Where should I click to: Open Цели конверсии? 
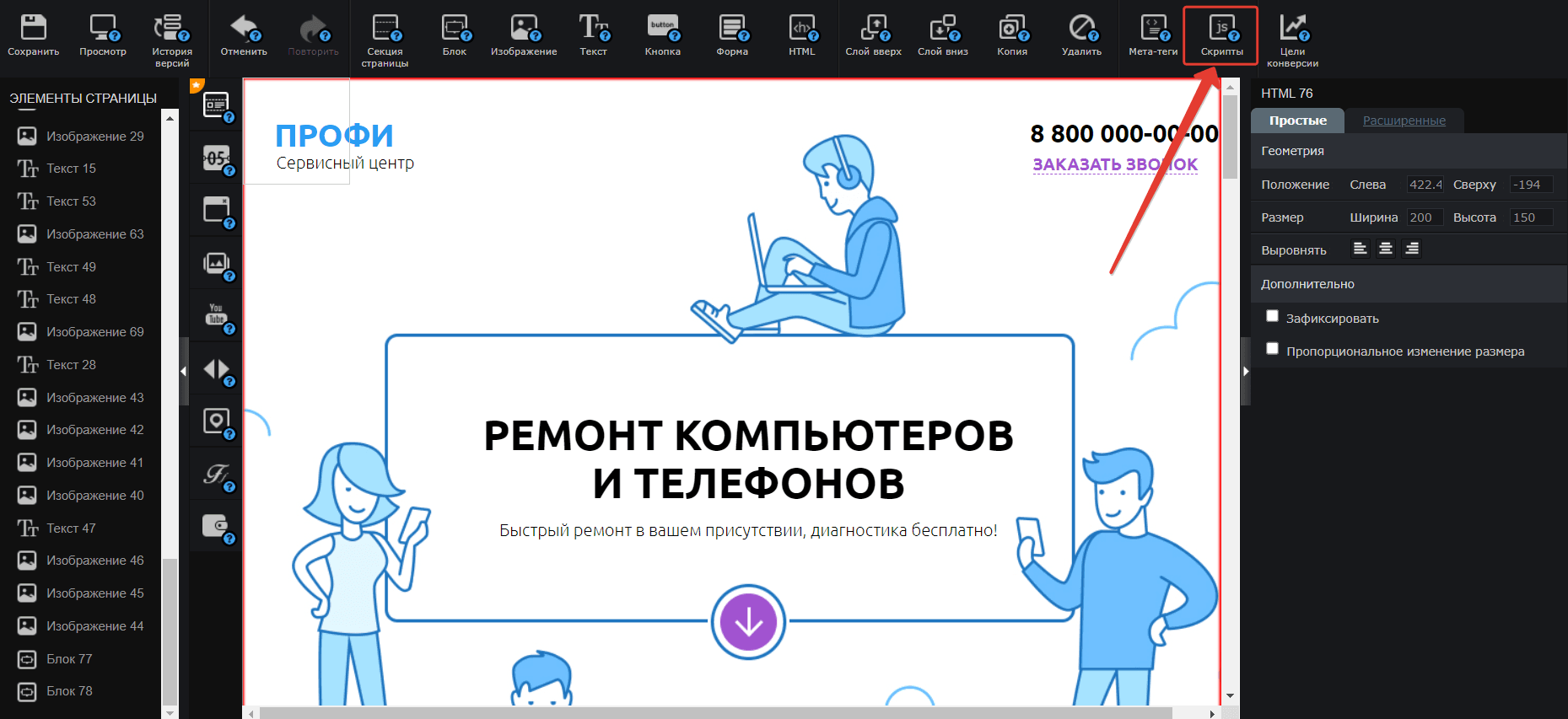(1292, 40)
